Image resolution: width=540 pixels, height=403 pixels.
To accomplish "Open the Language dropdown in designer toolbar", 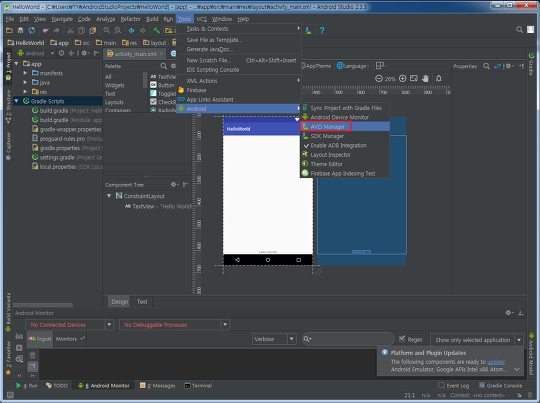I will [353, 66].
